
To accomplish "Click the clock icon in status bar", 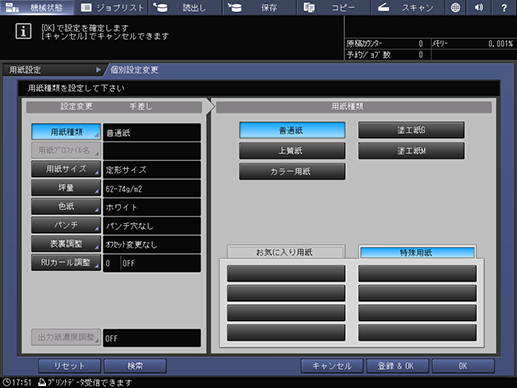I will point(6,382).
